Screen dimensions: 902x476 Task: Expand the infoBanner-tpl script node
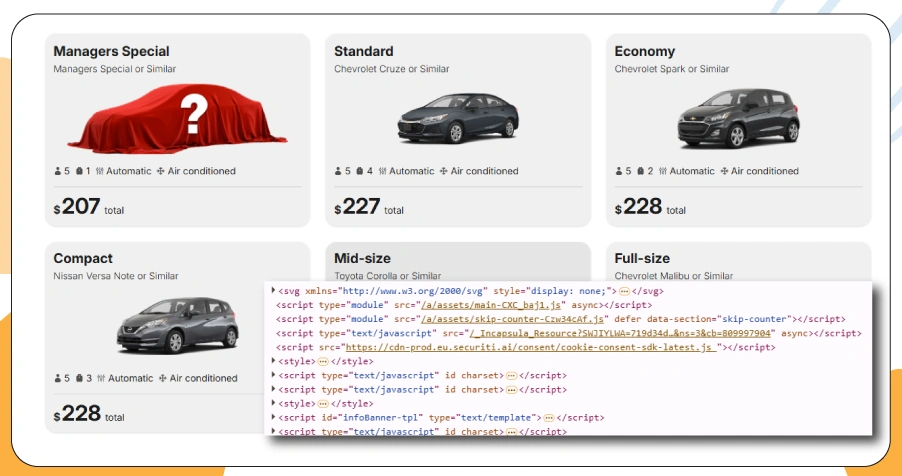coord(273,416)
